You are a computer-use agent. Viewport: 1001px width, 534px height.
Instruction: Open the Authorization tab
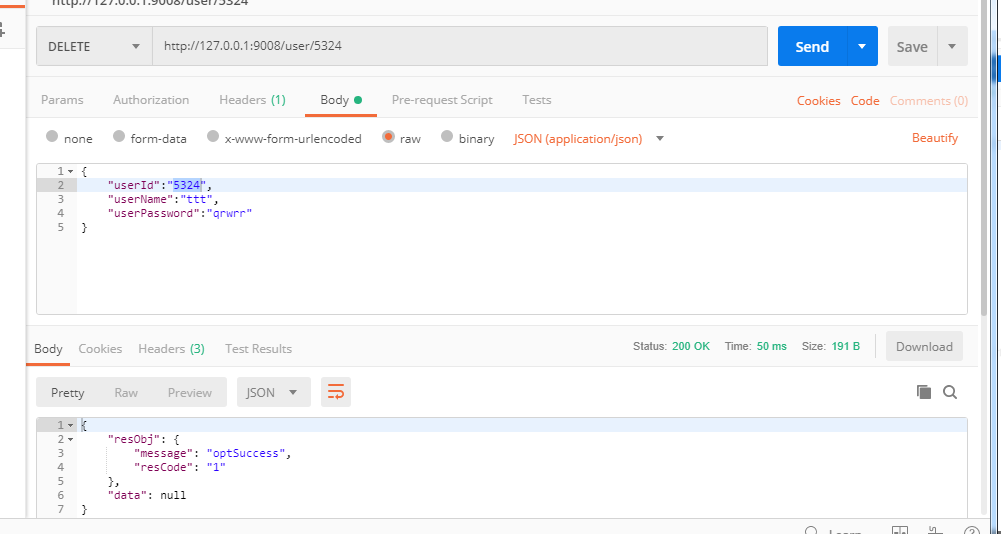(x=151, y=100)
